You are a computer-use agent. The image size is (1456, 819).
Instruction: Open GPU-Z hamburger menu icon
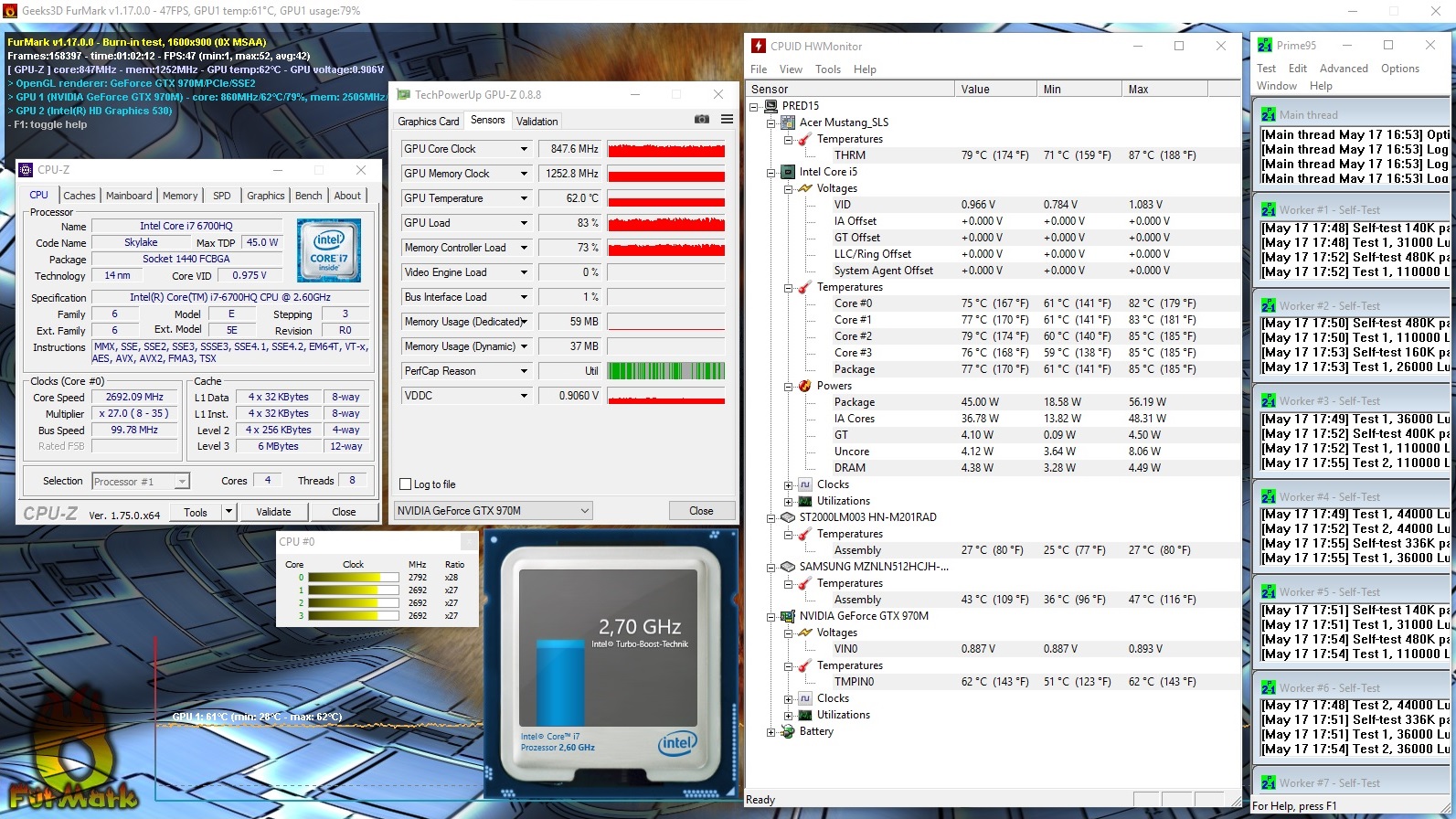[727, 119]
